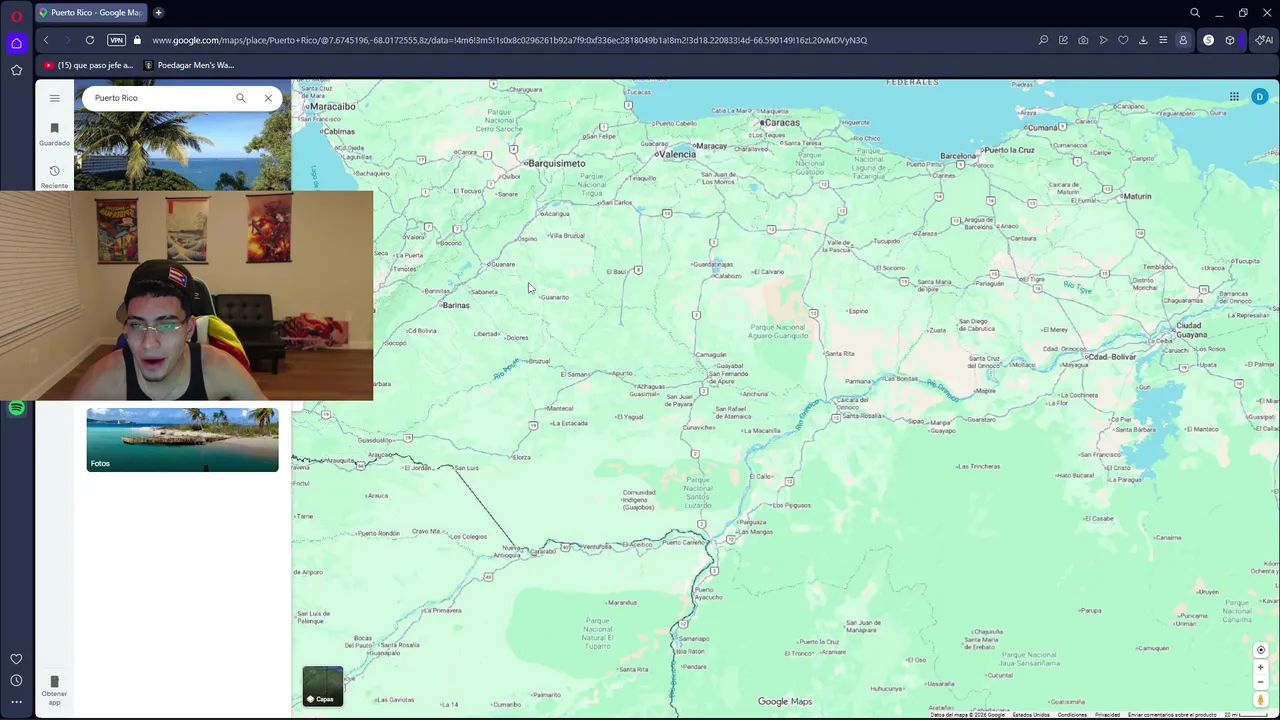Open the Opera home/start page sidebar icon
Image resolution: width=1280 pixels, height=720 pixels.
(16, 43)
